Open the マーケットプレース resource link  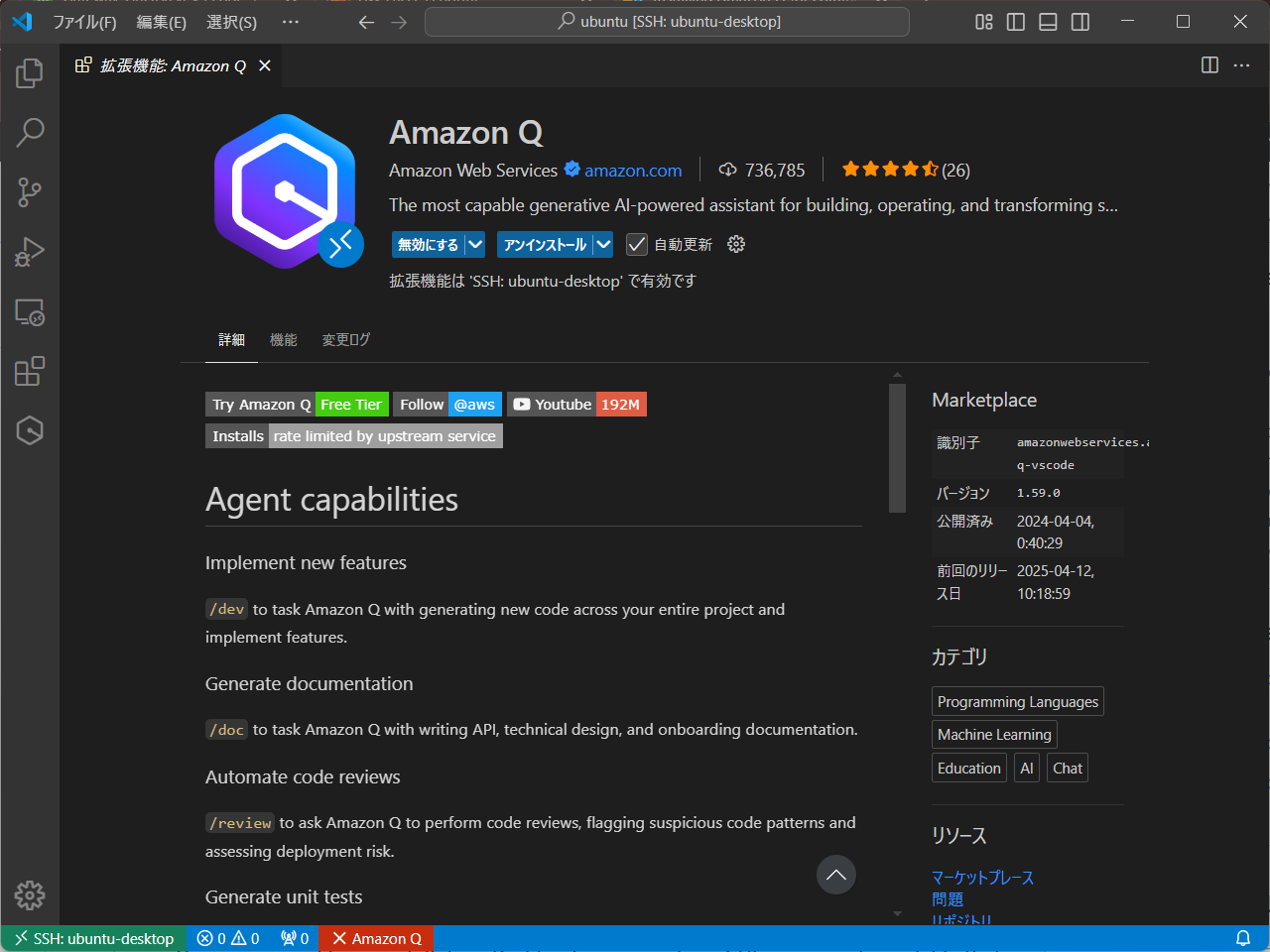982,878
